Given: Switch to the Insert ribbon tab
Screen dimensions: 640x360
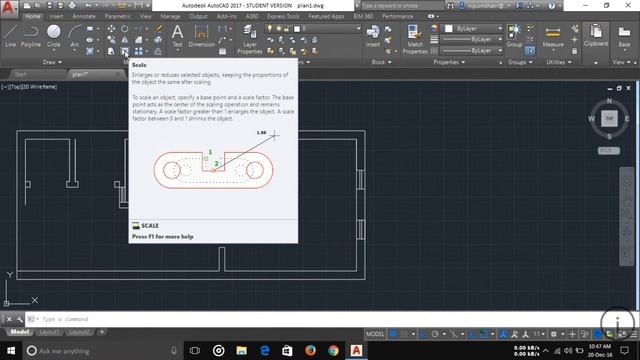Looking at the screenshot, I should [56, 16].
